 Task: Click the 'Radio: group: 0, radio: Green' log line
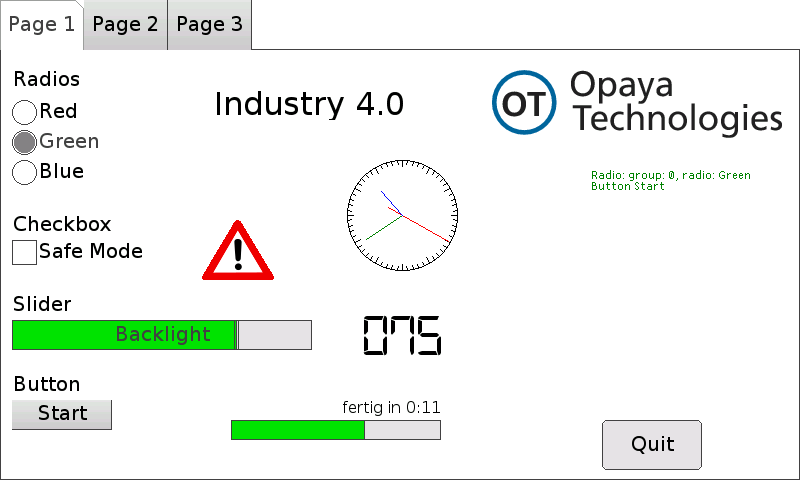click(671, 175)
